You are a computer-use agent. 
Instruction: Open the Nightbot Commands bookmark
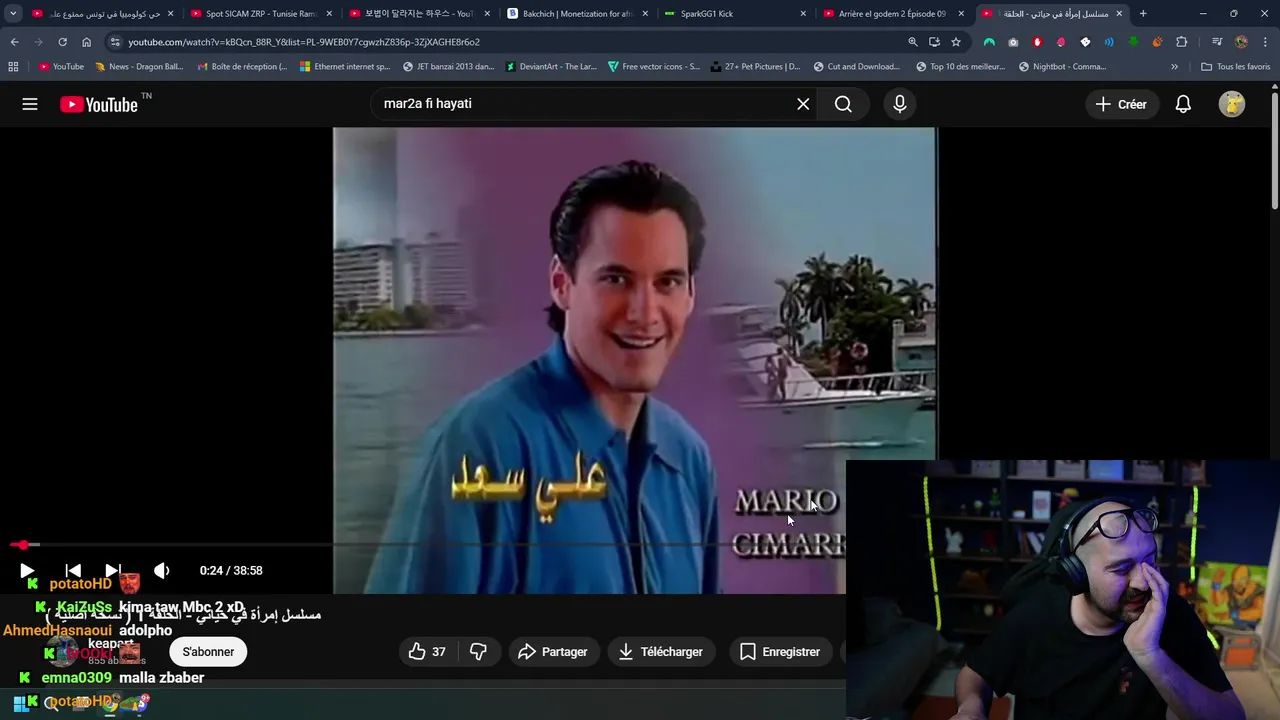point(1063,67)
